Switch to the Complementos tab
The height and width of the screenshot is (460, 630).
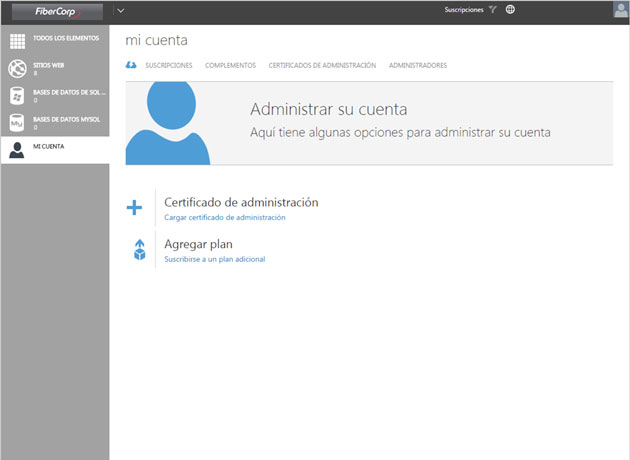point(230,65)
